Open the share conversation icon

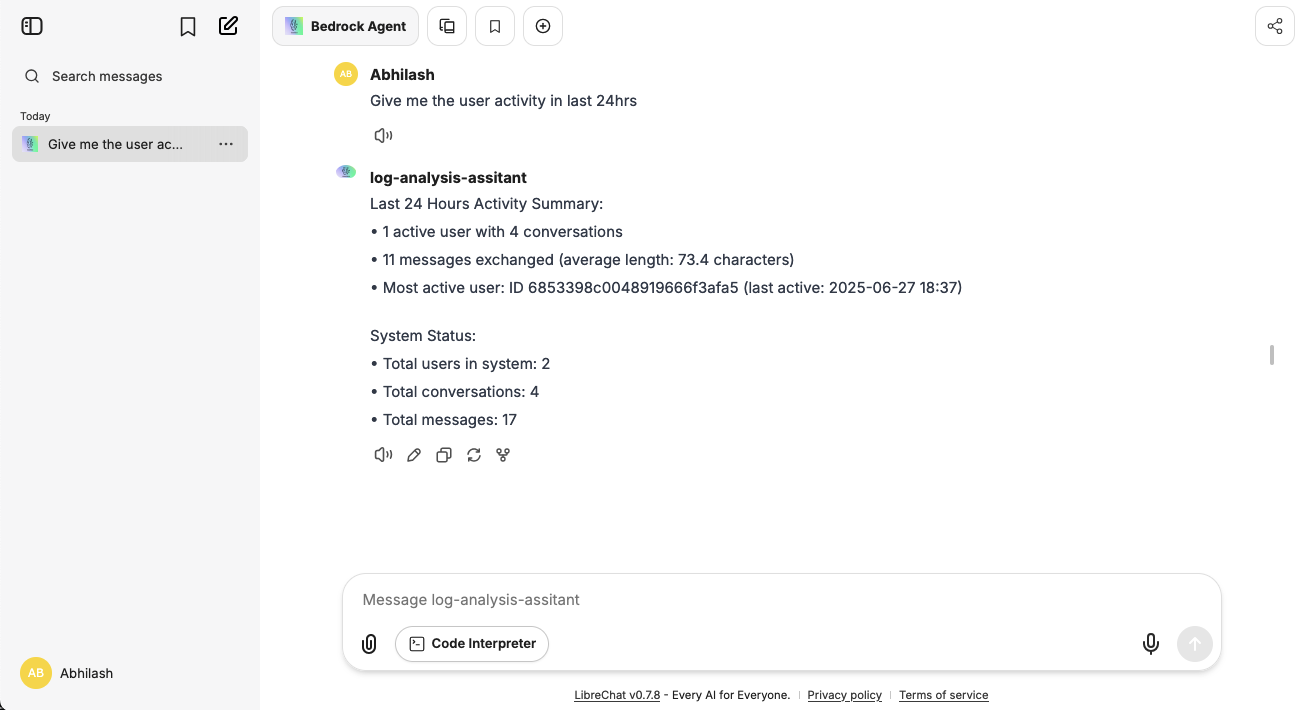1274,25
